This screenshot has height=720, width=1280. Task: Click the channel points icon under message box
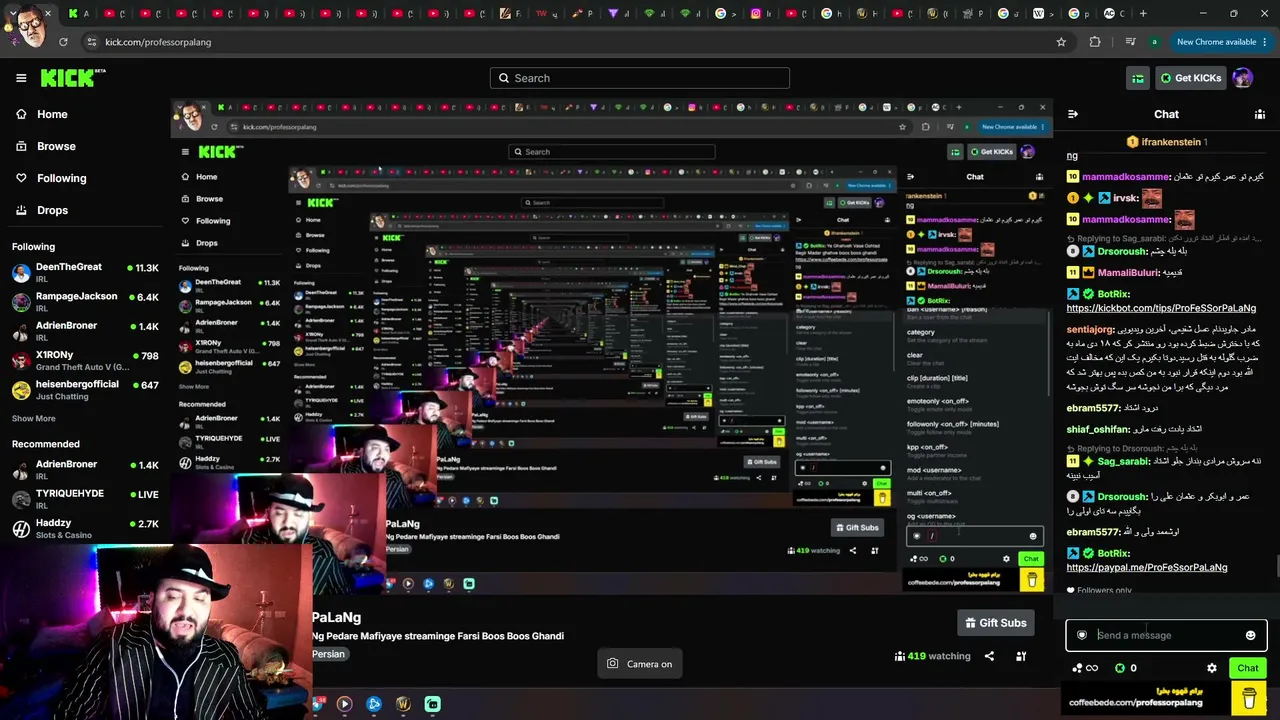pyautogui.click(x=1078, y=668)
